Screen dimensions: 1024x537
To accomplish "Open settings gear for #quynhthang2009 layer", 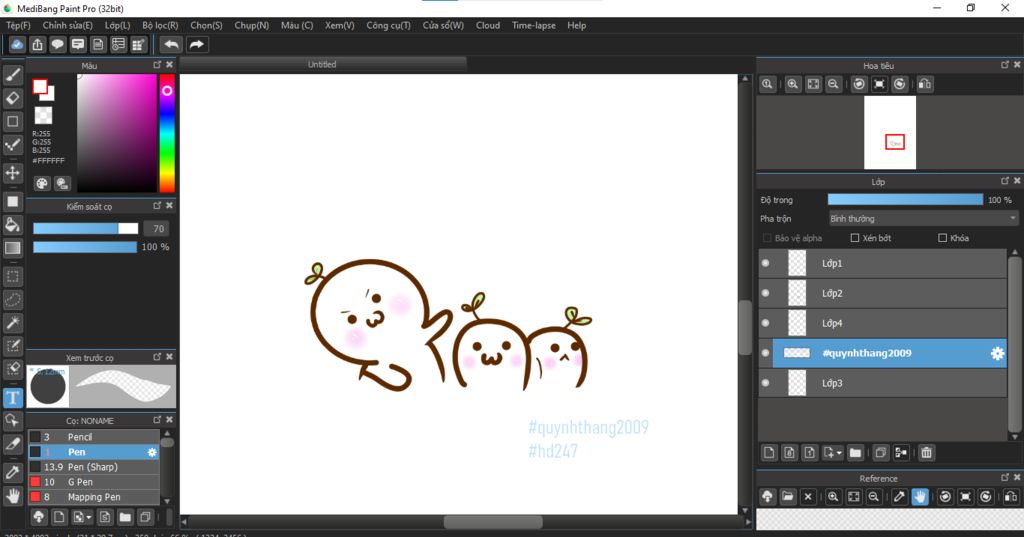I will pos(996,353).
